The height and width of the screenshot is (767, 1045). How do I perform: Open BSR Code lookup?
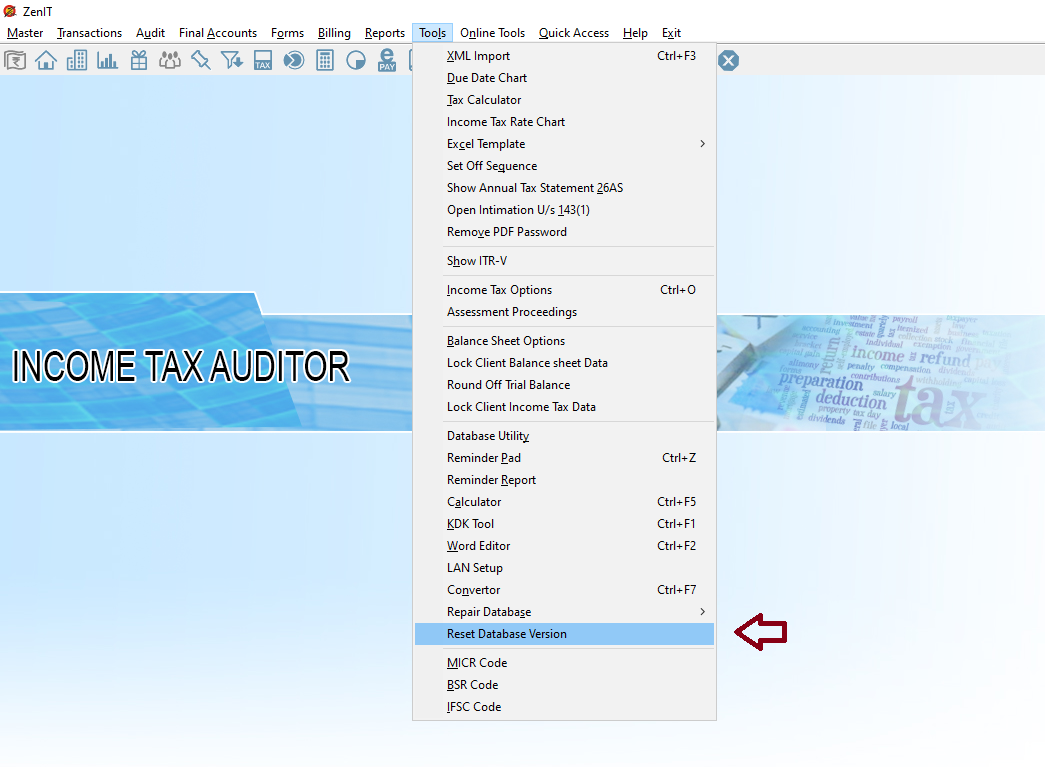564,685
